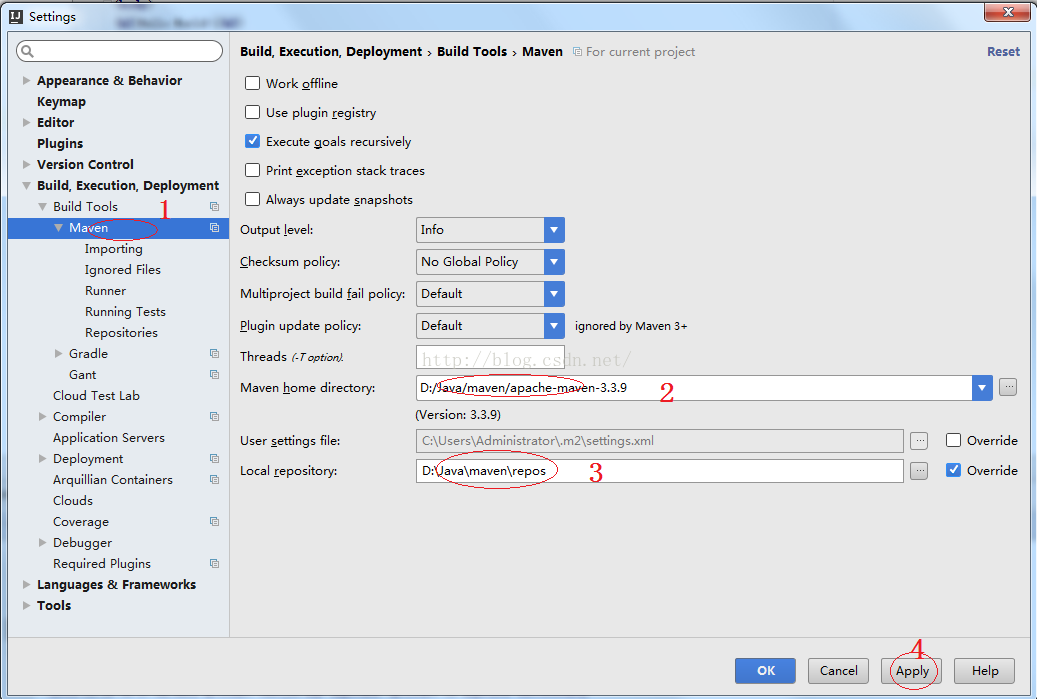The height and width of the screenshot is (699, 1037).
Task: Click the IntelliJ logo in title bar
Action: pos(16,17)
